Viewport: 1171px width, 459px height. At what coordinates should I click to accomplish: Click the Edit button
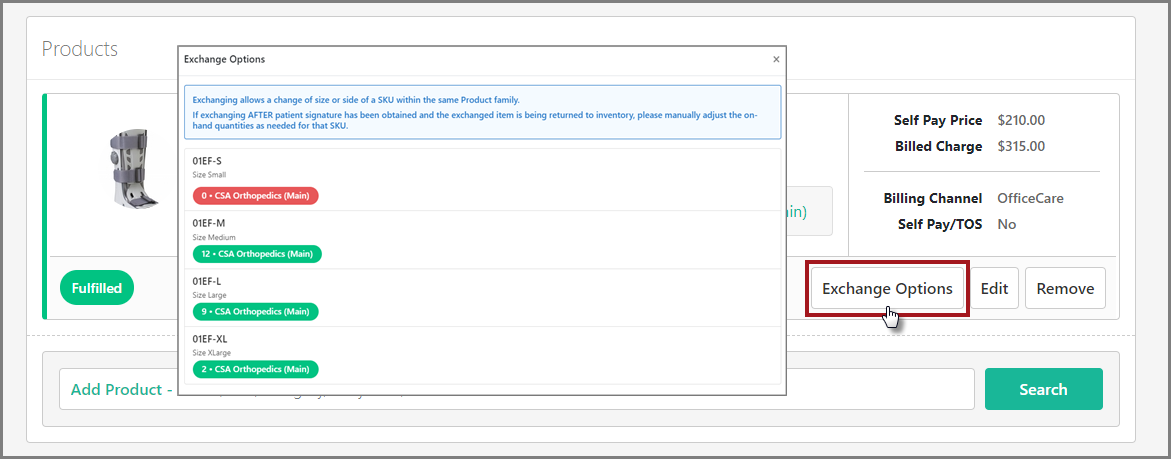(994, 288)
